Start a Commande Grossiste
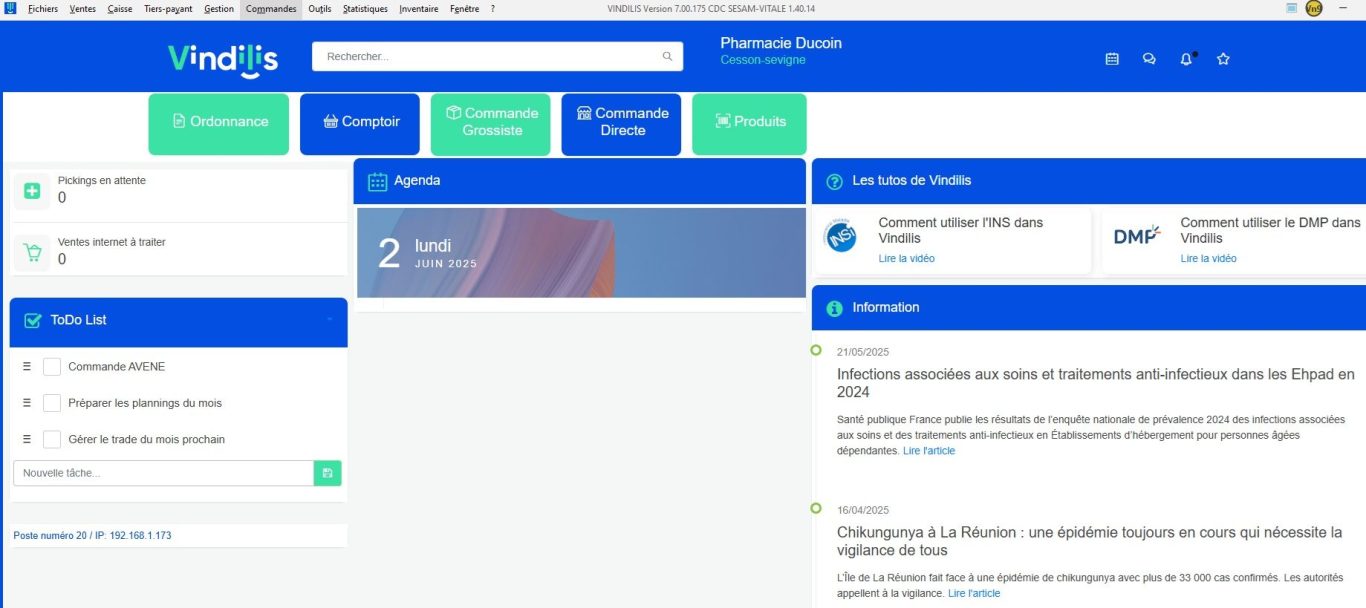The width and height of the screenshot is (1366, 608). pos(491,124)
